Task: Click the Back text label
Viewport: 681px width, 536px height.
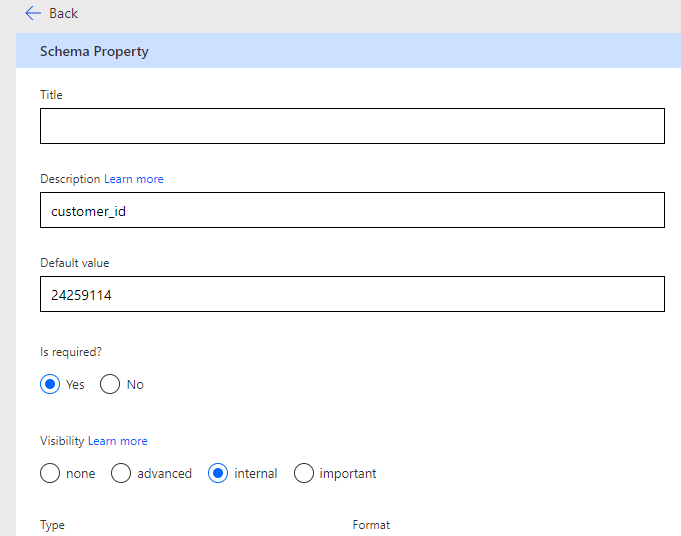Action: 63,13
